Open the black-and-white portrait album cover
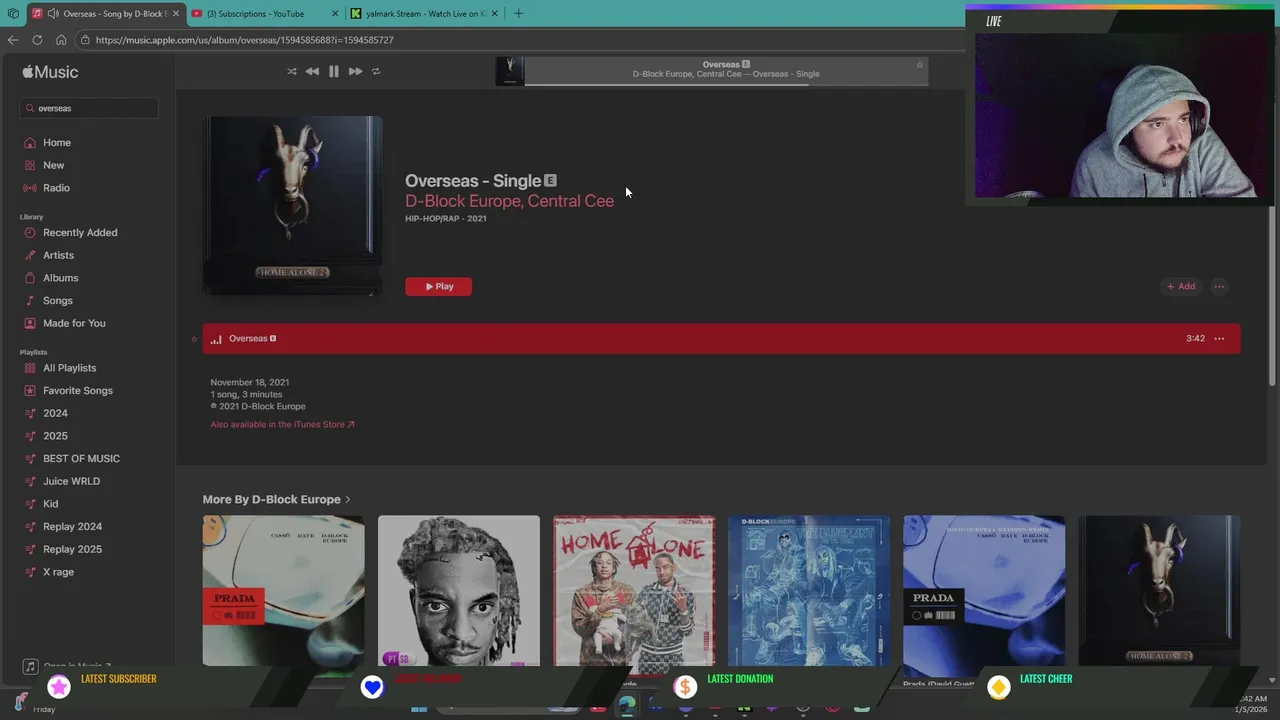The height and width of the screenshot is (720, 1280). (x=459, y=591)
